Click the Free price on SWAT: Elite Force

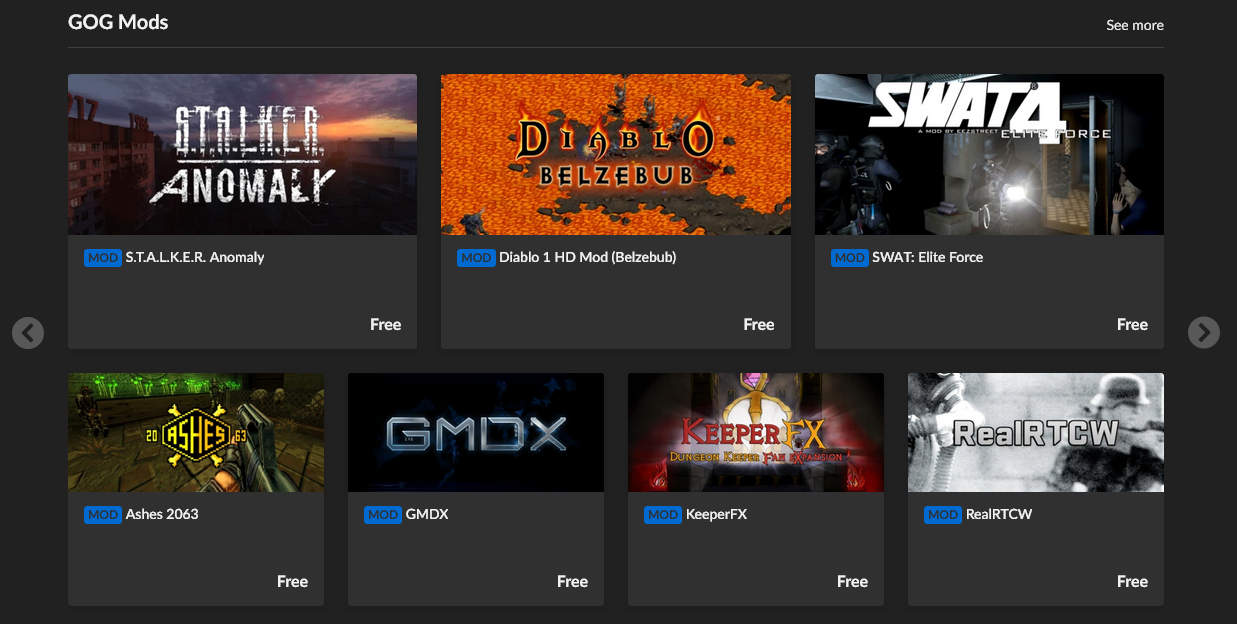coord(1132,324)
